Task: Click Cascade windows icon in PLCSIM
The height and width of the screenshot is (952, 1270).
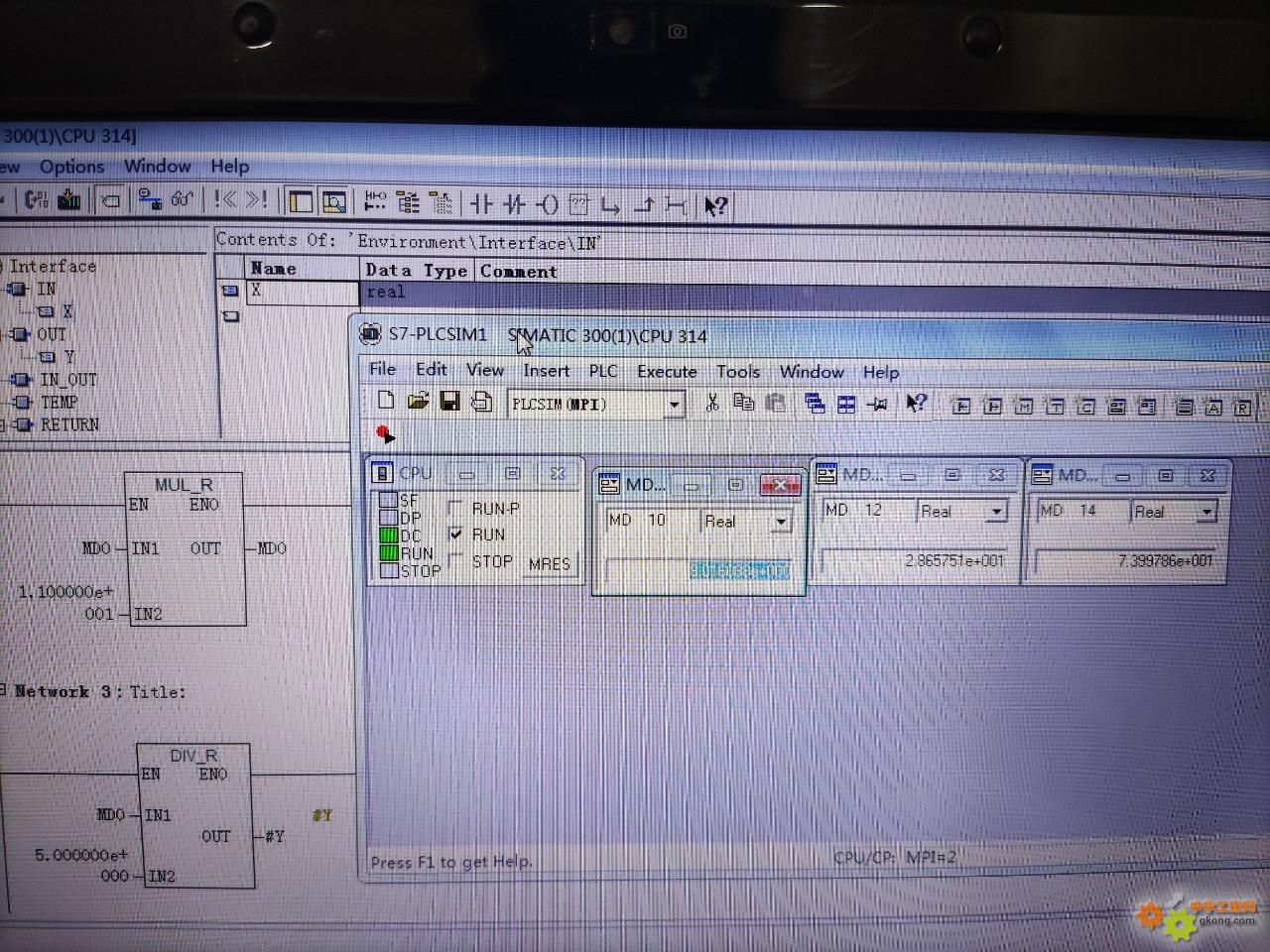Action: tap(815, 403)
